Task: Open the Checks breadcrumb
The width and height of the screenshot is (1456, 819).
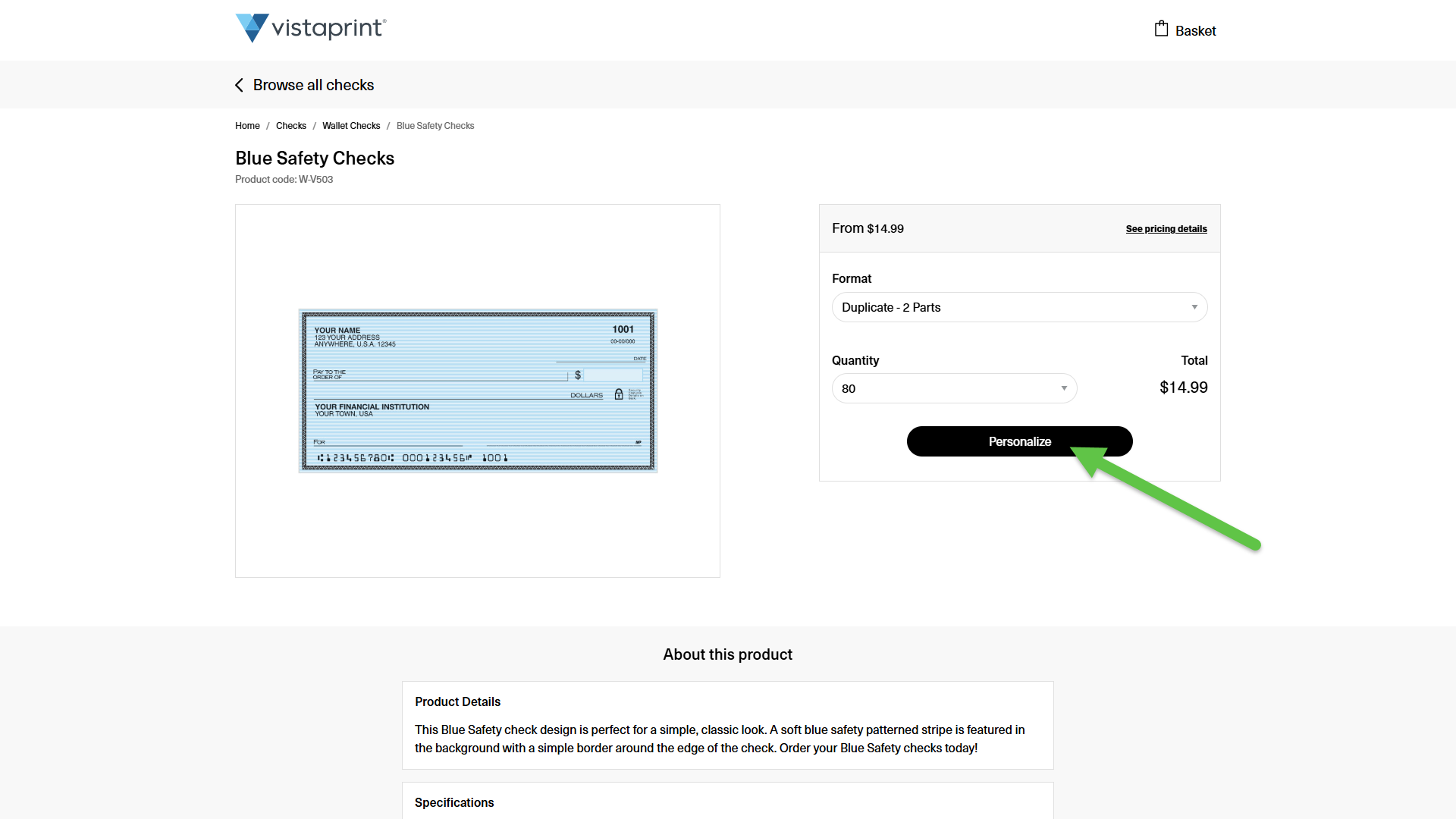Action: coord(291,126)
